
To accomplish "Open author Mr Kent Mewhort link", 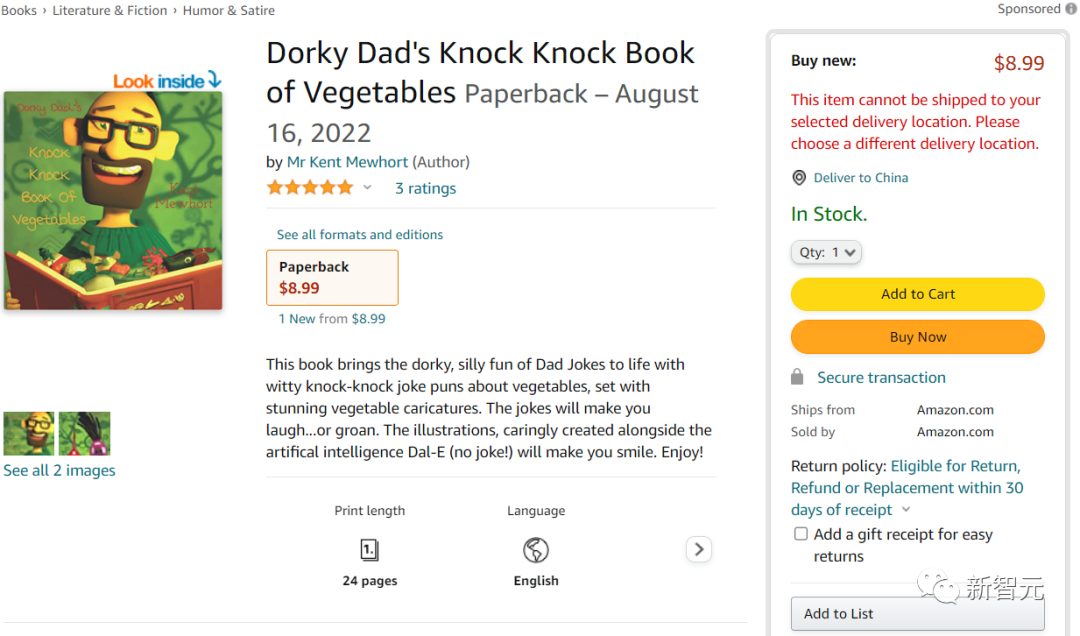I will coord(347,162).
